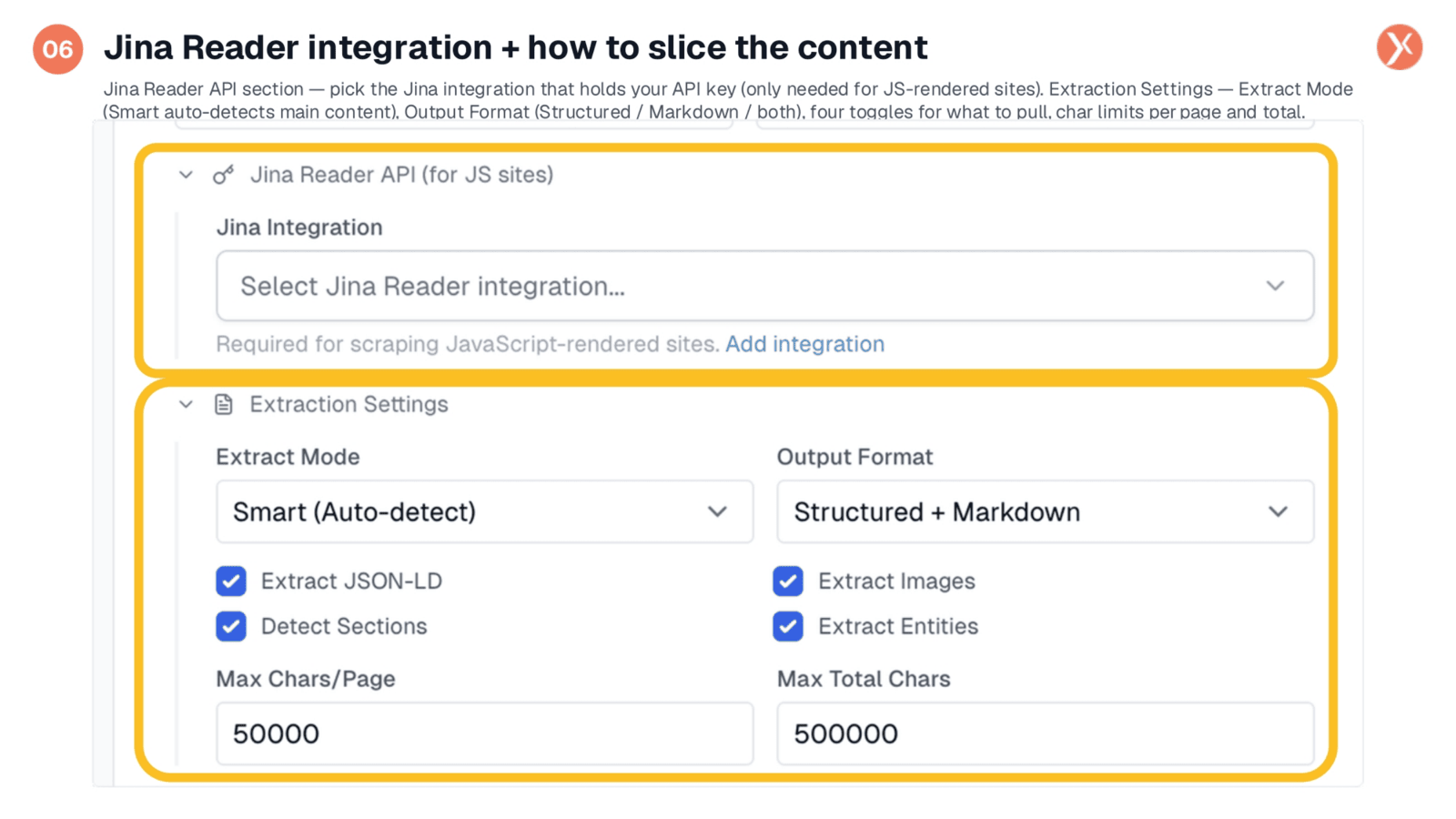
Task: Click the Extract Images label text
Action: point(896,581)
